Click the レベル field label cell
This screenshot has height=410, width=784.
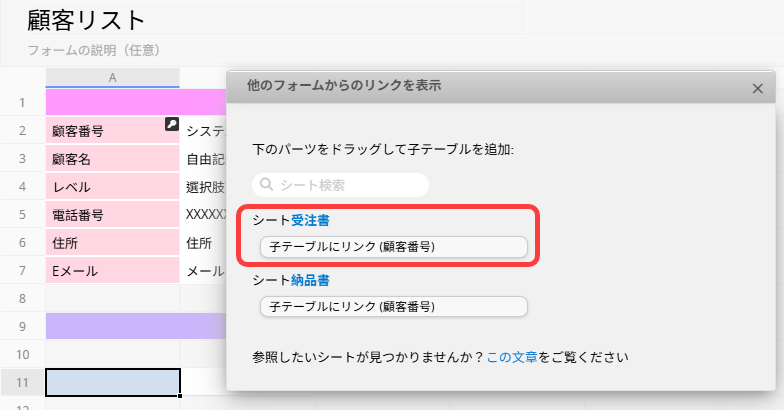[x=112, y=186]
